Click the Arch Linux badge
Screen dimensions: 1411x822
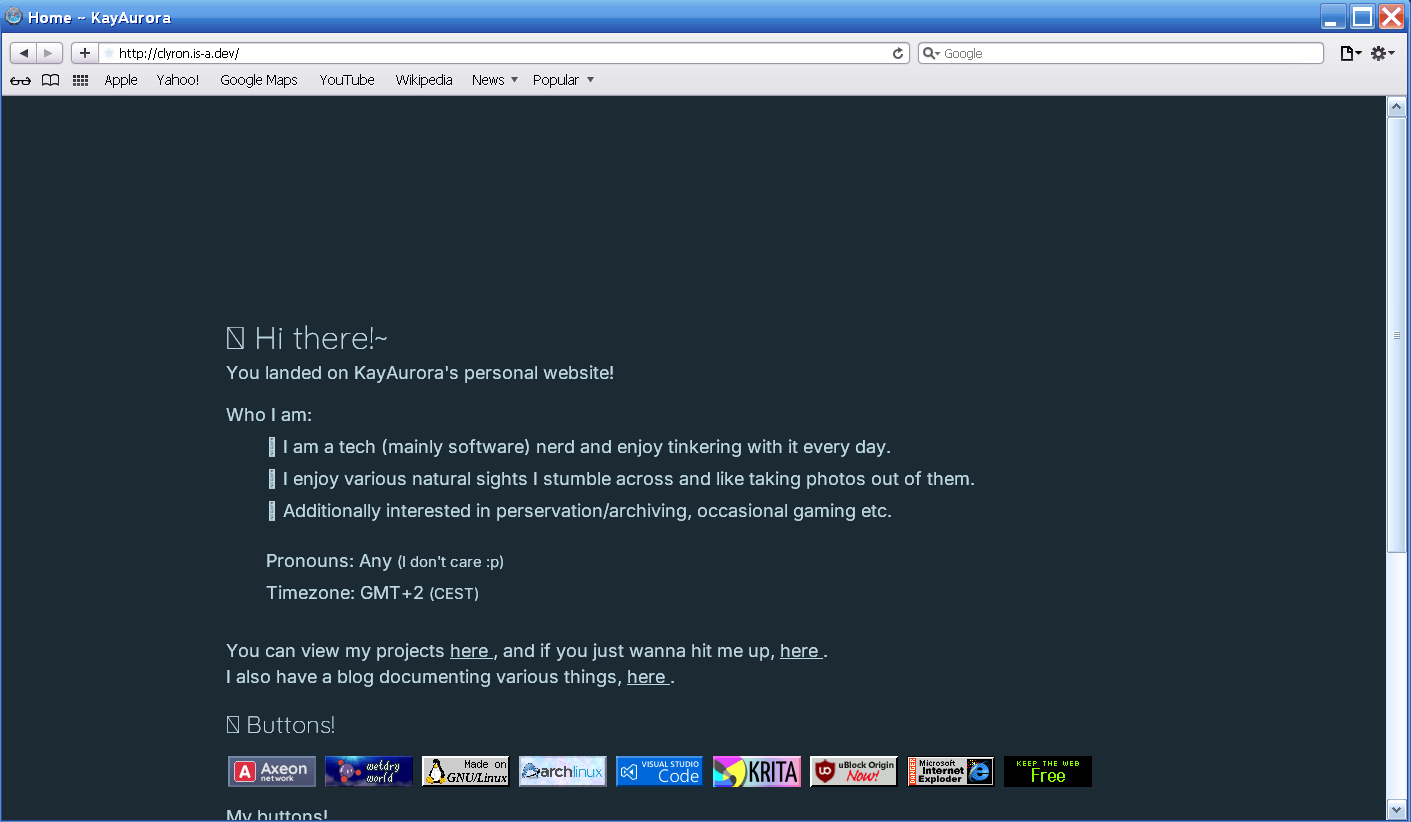click(x=563, y=771)
